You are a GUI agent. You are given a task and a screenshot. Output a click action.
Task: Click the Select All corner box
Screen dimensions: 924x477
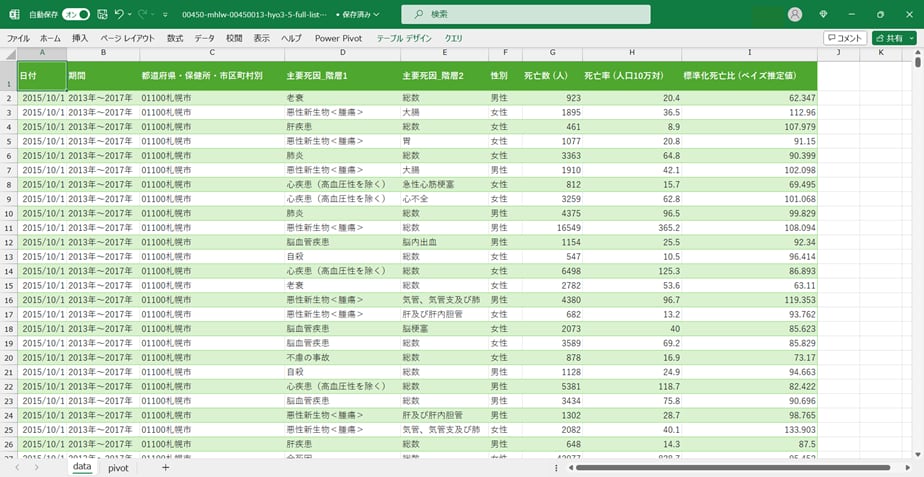[x=9, y=53]
